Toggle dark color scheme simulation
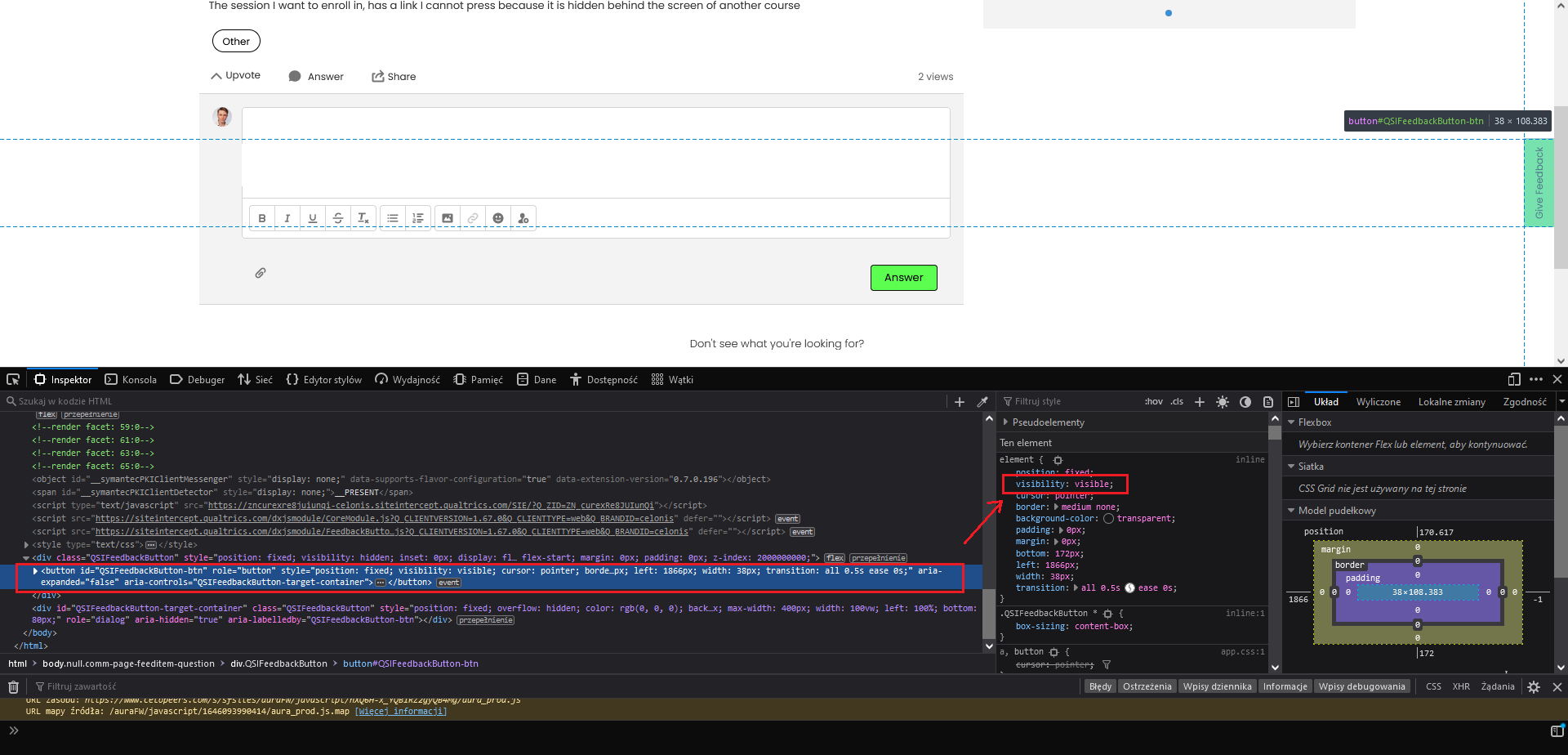Image resolution: width=1568 pixels, height=755 pixels. click(1245, 401)
